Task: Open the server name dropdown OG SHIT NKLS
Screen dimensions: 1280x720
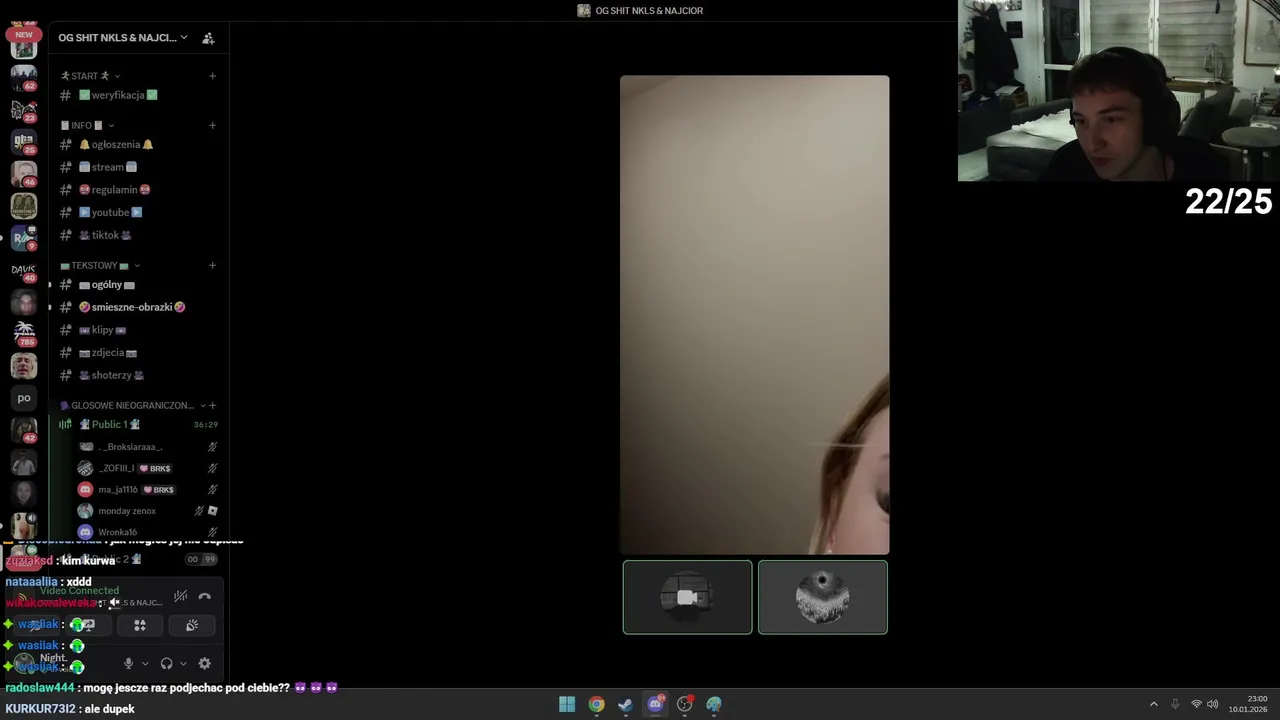Action: pyautogui.click(x=122, y=38)
